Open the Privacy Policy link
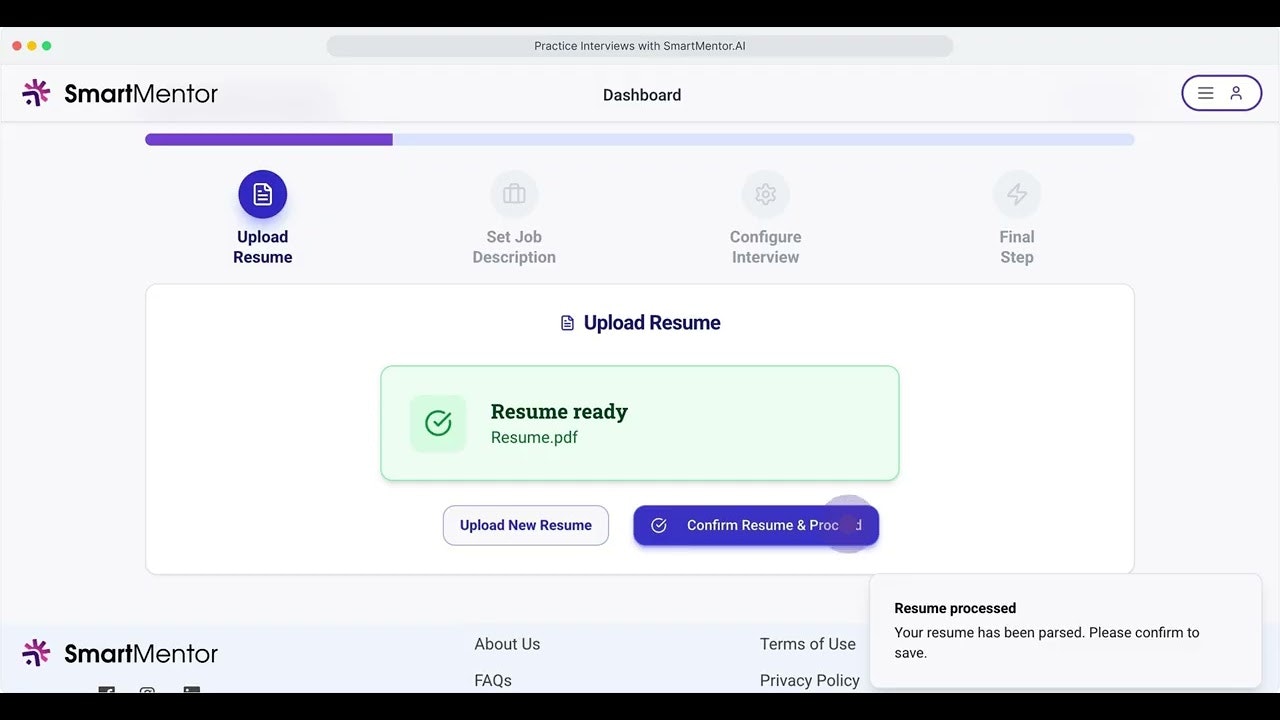The width and height of the screenshot is (1280, 720). tap(810, 680)
